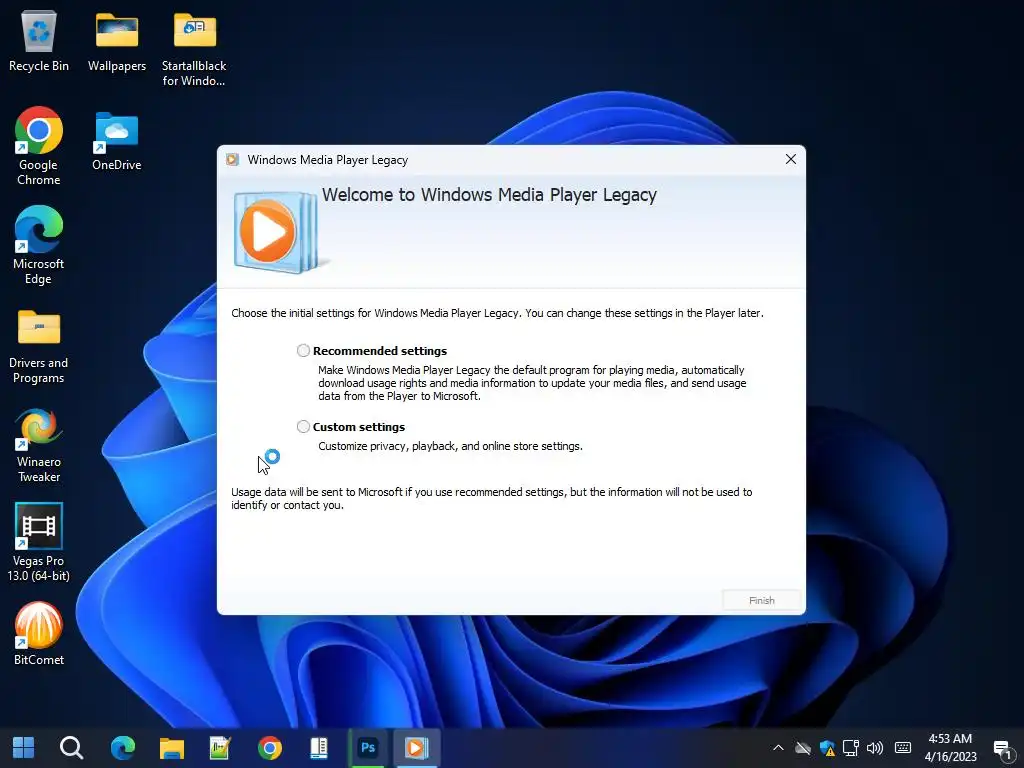Select the Recommended settings radio button

[303, 351]
